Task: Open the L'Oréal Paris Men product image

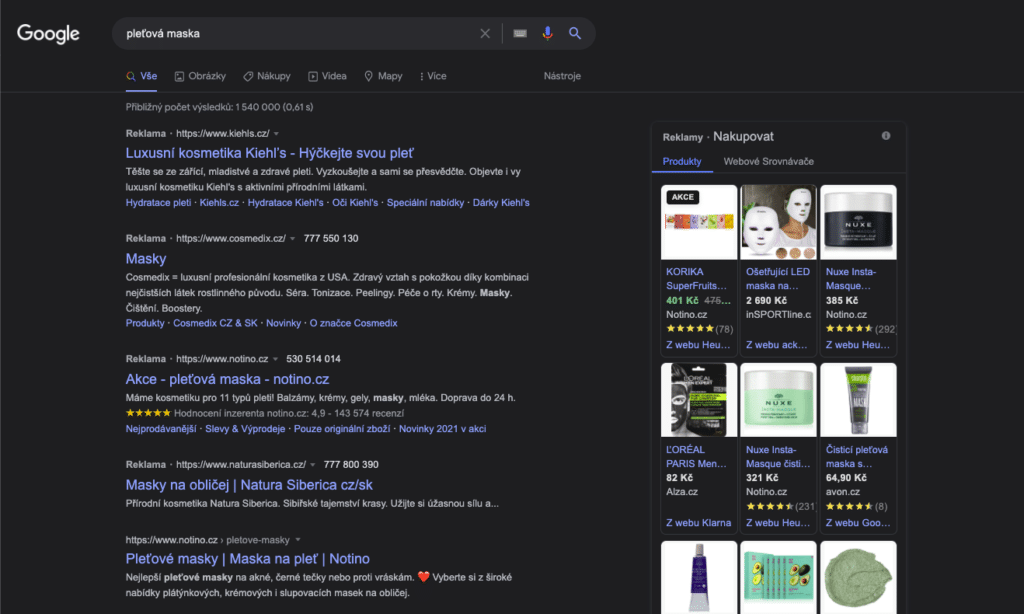Action: 699,400
